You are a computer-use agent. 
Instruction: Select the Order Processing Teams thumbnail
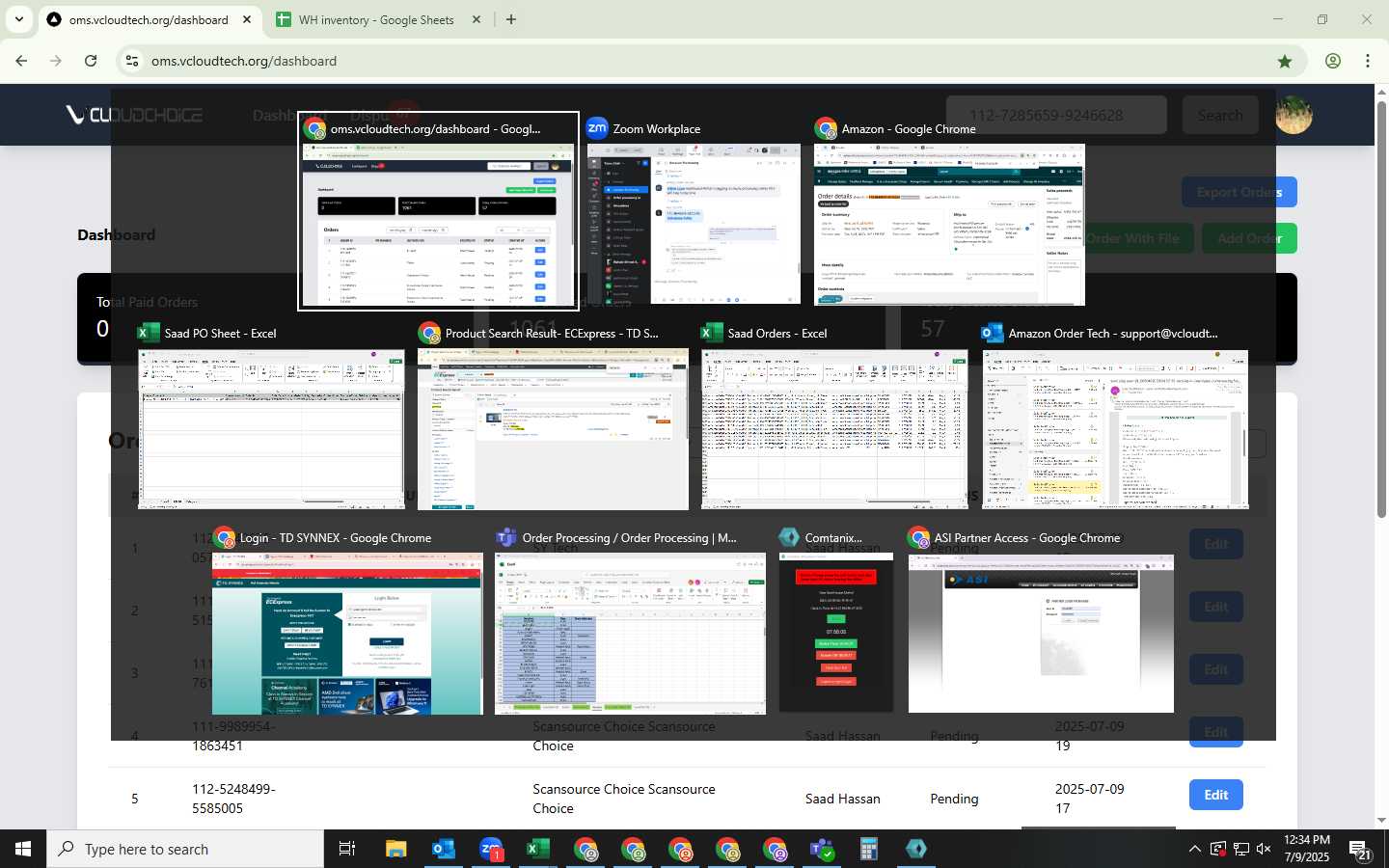(x=630, y=634)
